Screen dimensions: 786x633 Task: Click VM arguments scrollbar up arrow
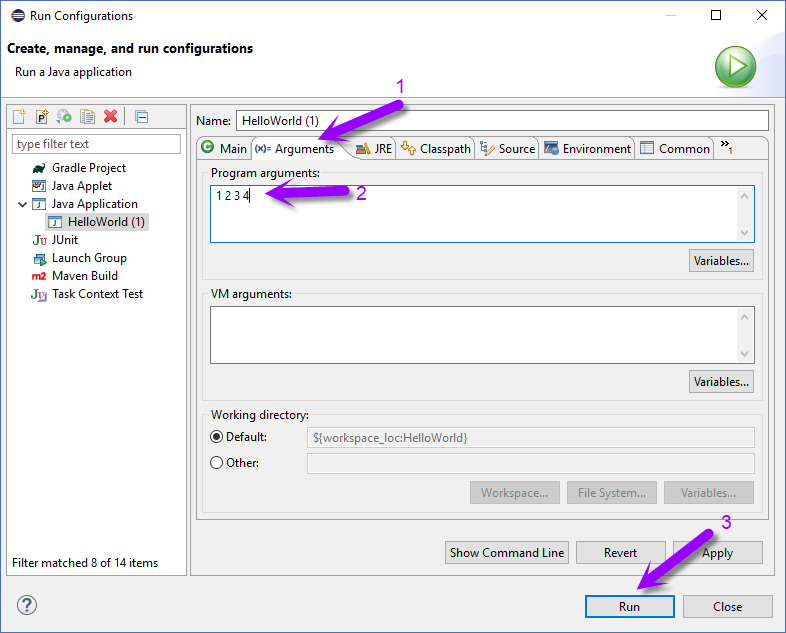[x=744, y=317]
